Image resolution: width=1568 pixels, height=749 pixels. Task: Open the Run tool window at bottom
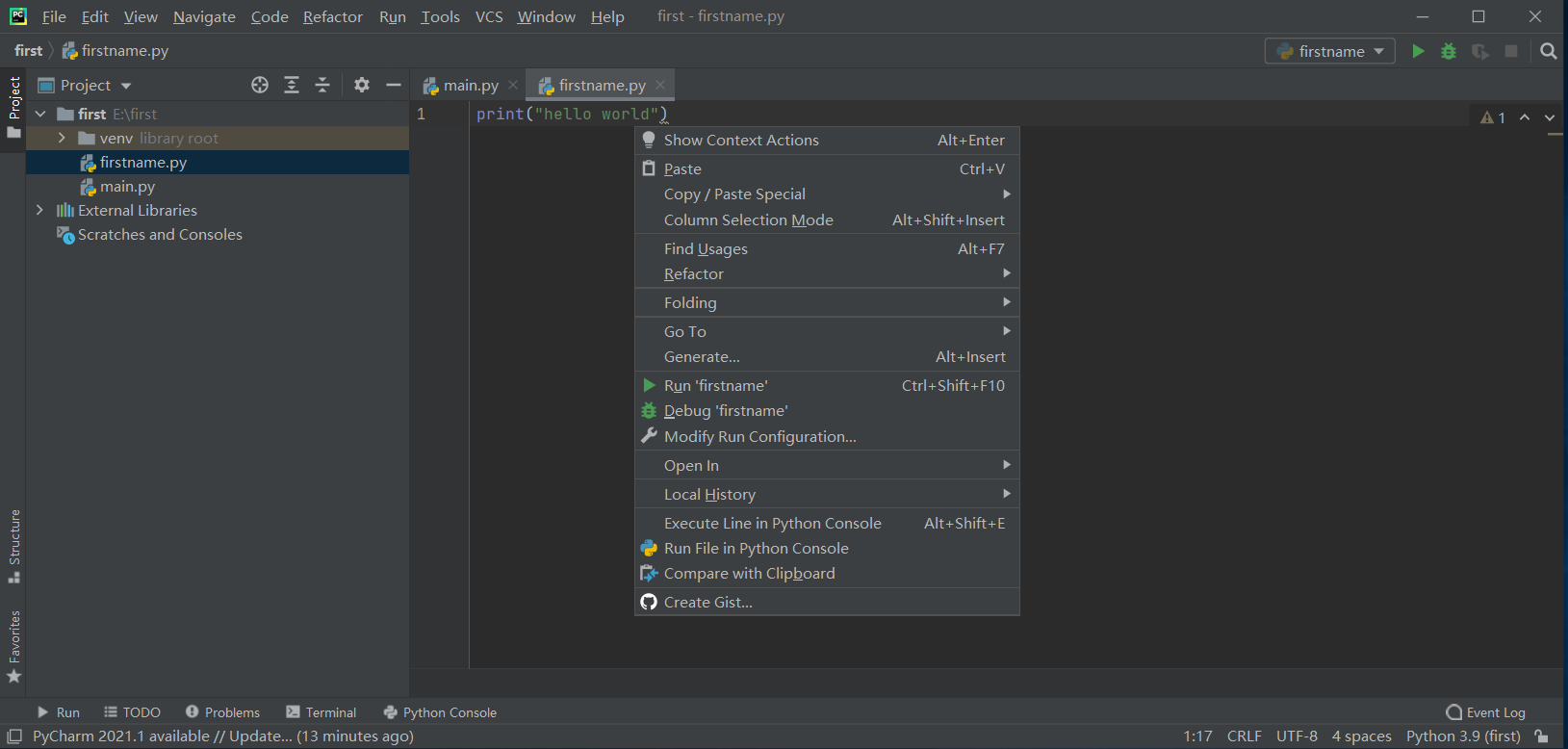[59, 712]
